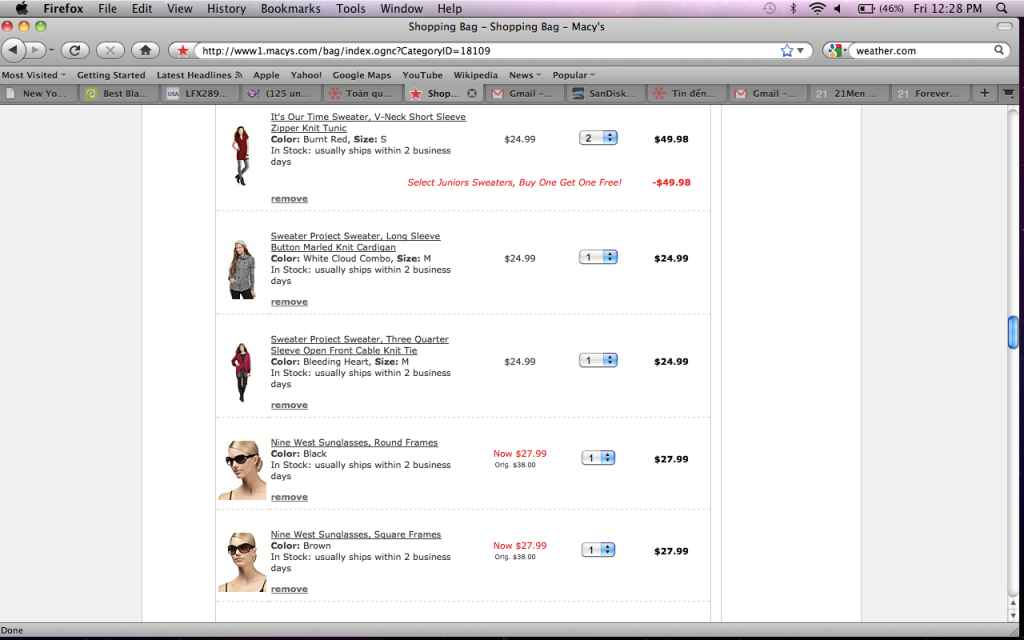Screen dimensions: 1024x640
Task: Bookmark this page with the star icon
Action: pyautogui.click(x=787, y=50)
